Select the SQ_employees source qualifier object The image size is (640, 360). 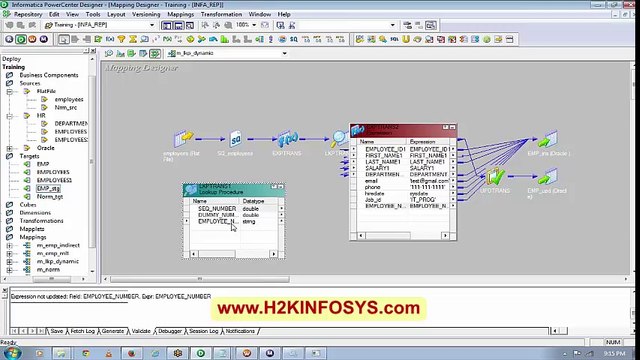[x=236, y=139]
